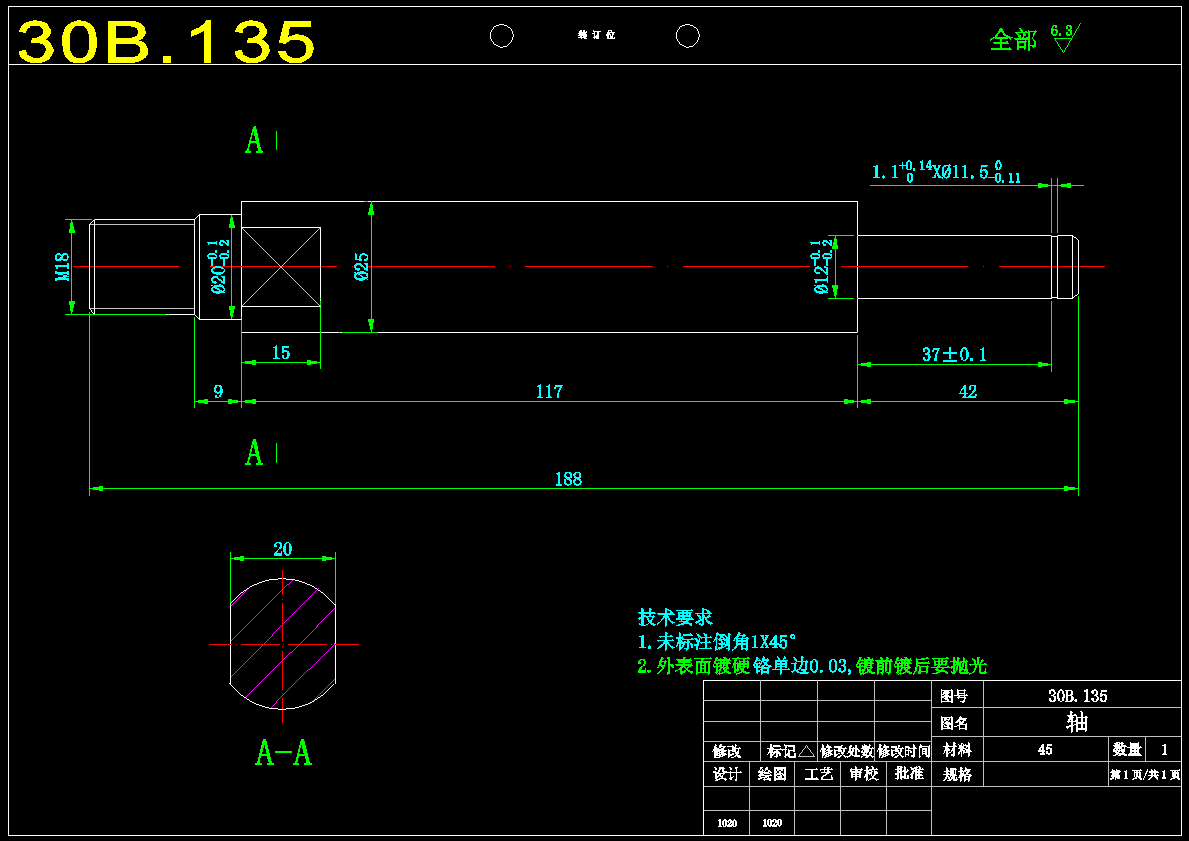Select the note 1.未标注倒角1X45°
1189x841 pixels.
tap(717, 642)
